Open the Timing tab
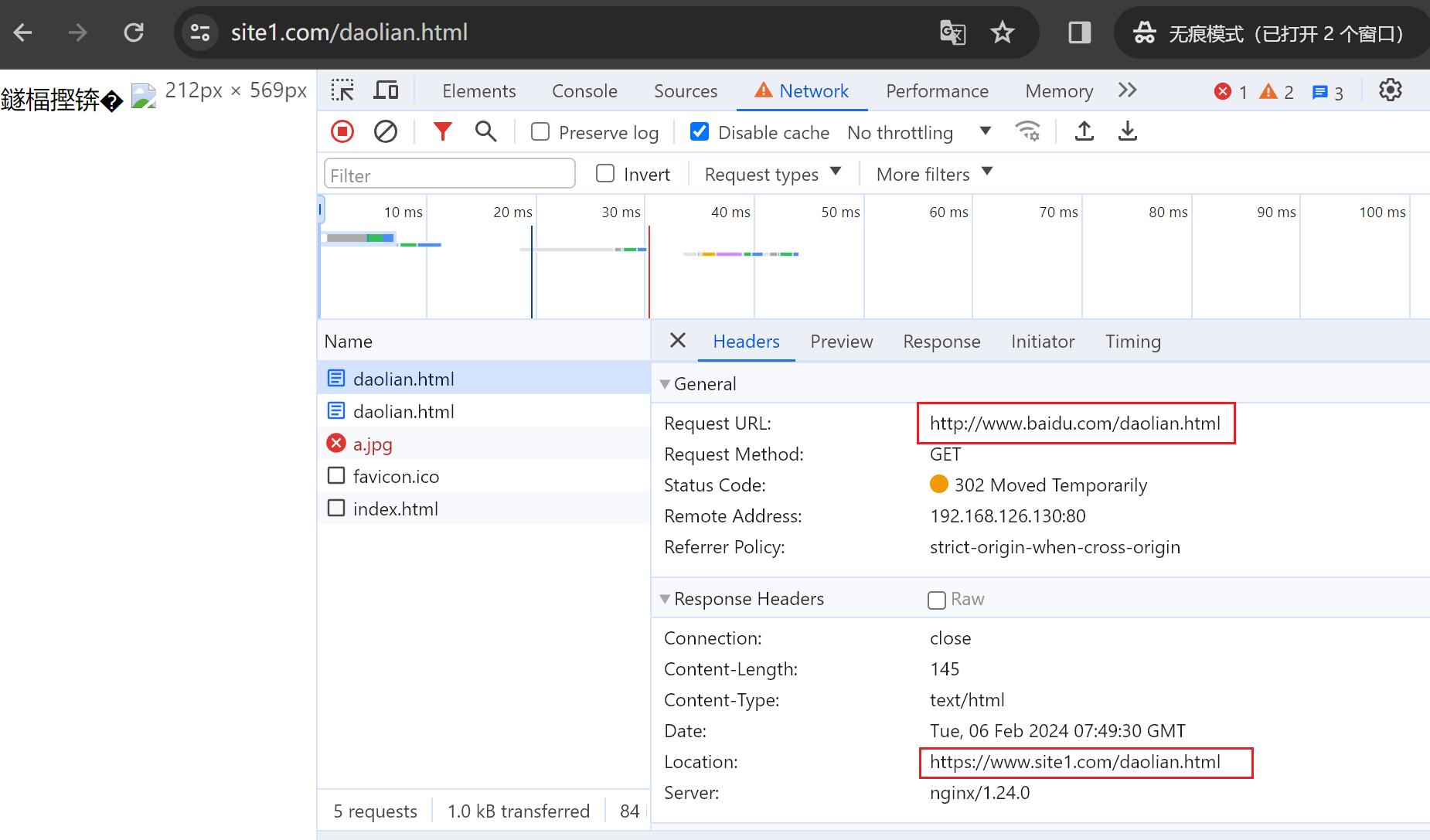The width and height of the screenshot is (1430, 840). coord(1132,342)
